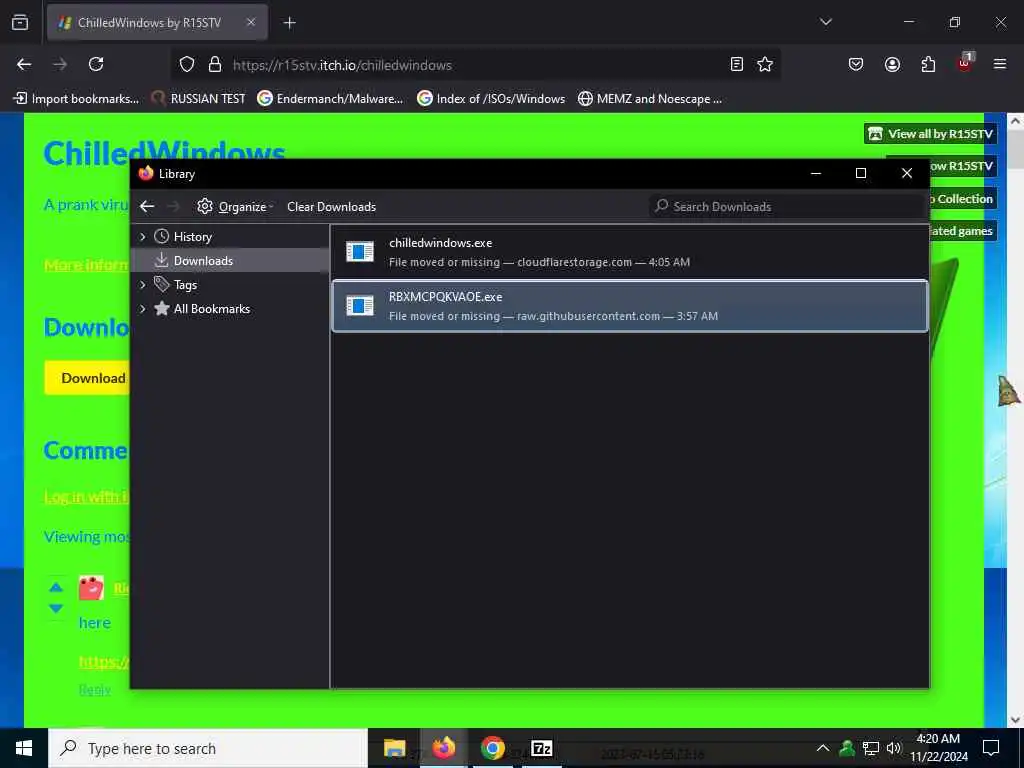The height and width of the screenshot is (768, 1024).
Task: Open File Explorer from the taskbar
Action: (x=394, y=748)
